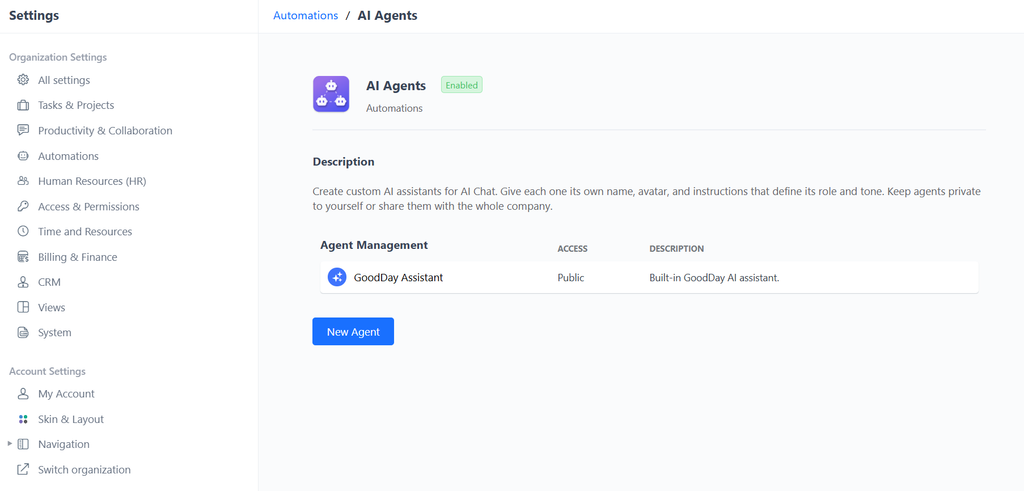The width and height of the screenshot is (1024, 491).
Task: Click the DESCRIPTION column header
Action: tap(677, 249)
